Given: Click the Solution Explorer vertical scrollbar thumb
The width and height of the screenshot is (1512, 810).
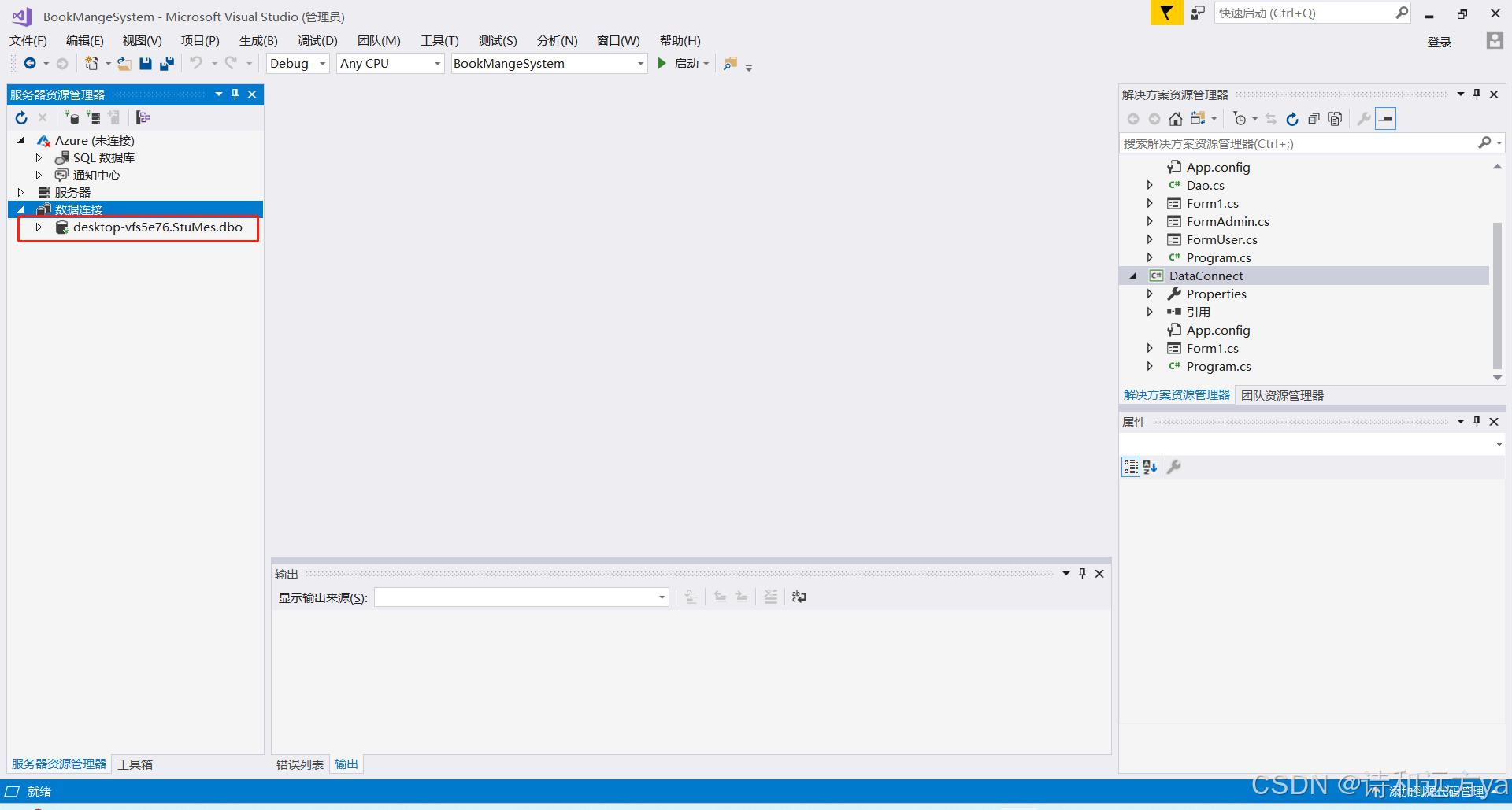Looking at the screenshot, I should point(1497,295).
